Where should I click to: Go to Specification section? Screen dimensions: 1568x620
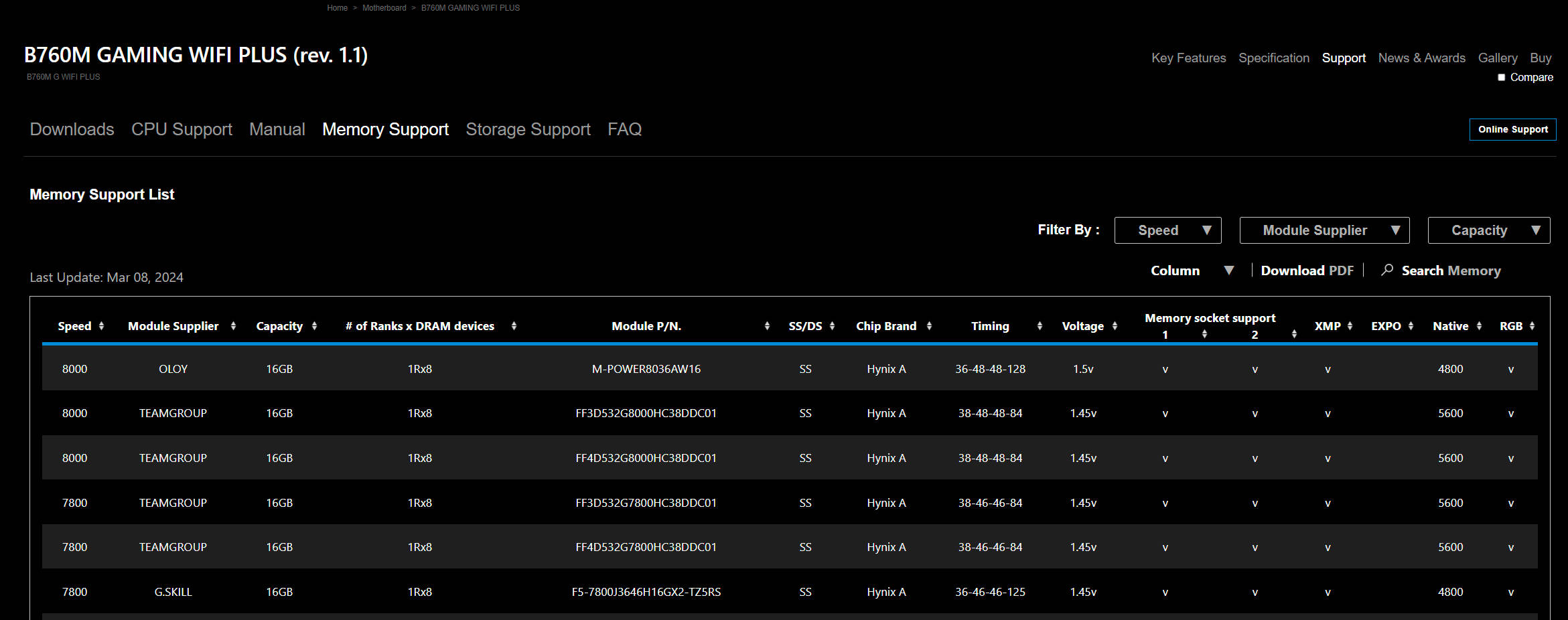[x=1274, y=58]
